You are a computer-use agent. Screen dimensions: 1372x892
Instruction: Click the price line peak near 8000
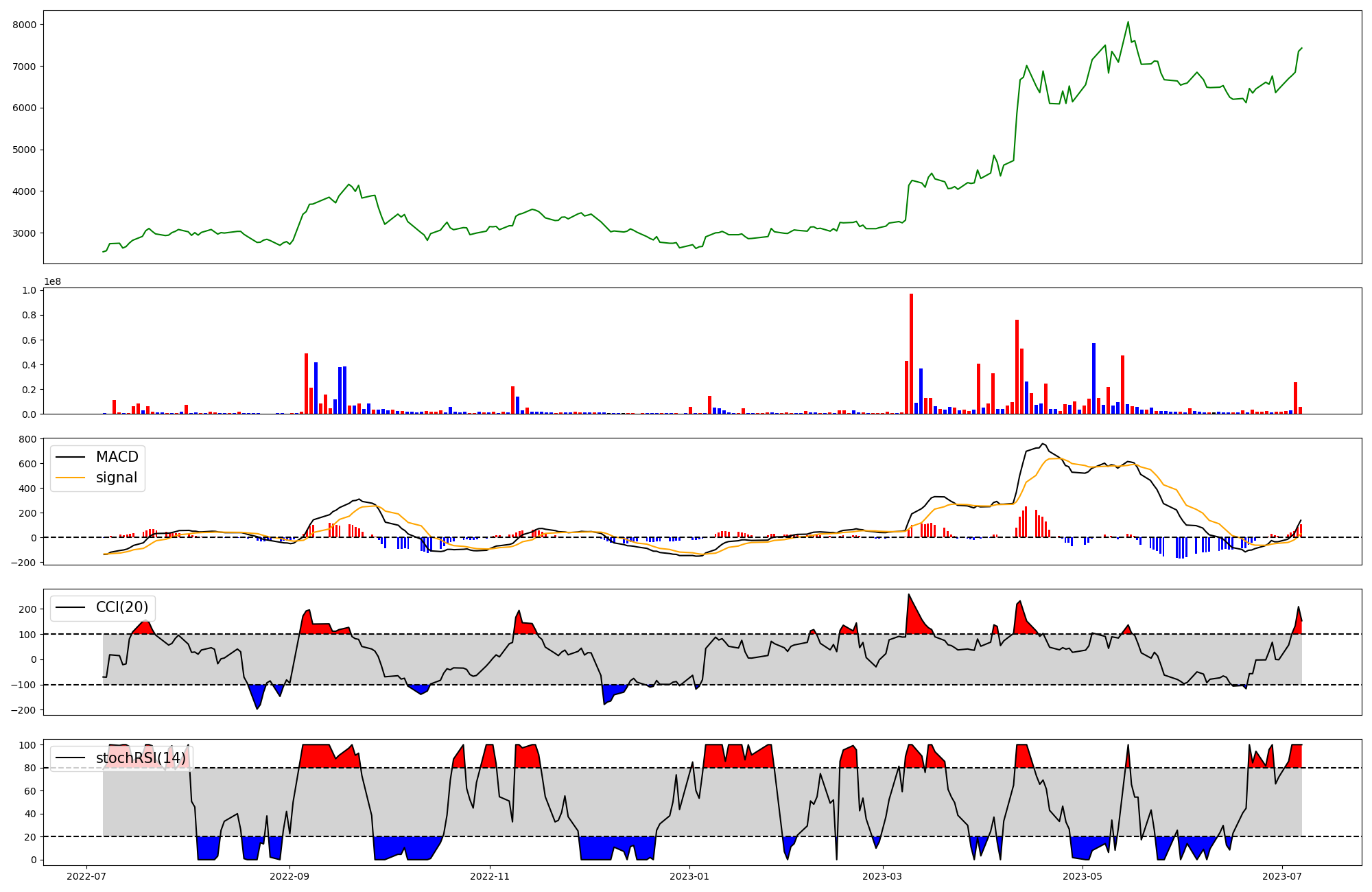tap(1128, 22)
